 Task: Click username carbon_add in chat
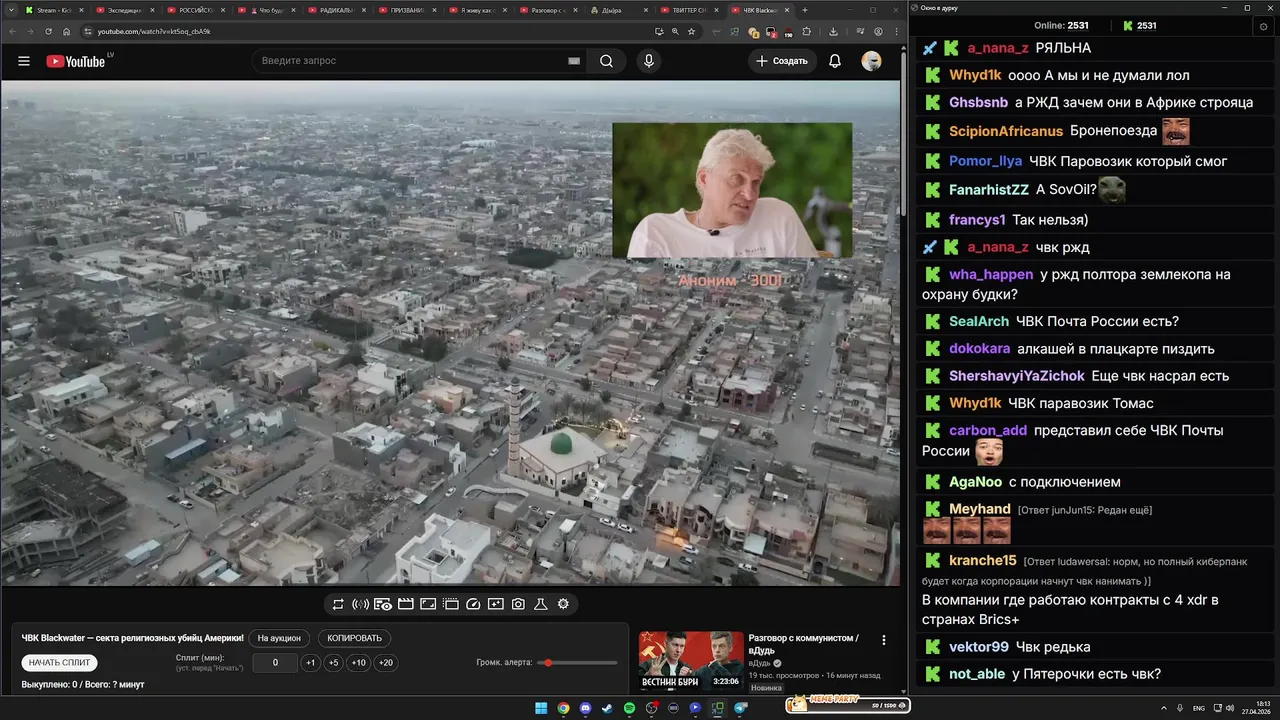(x=988, y=430)
